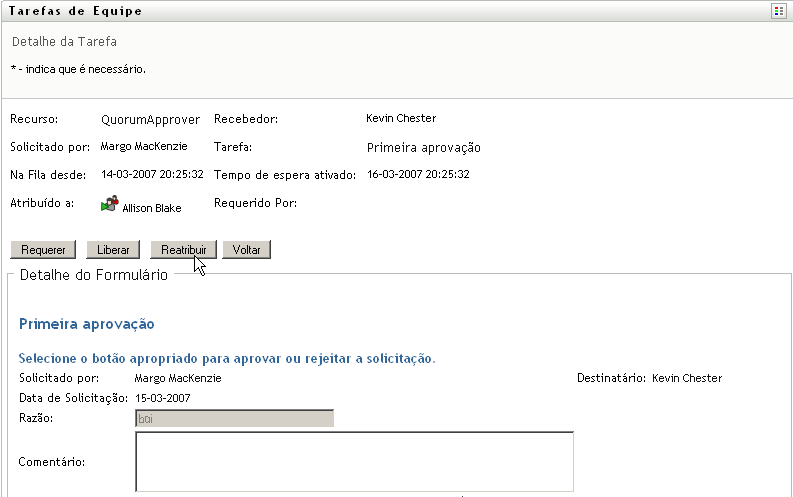Click the Reatribuir button

tap(184, 250)
